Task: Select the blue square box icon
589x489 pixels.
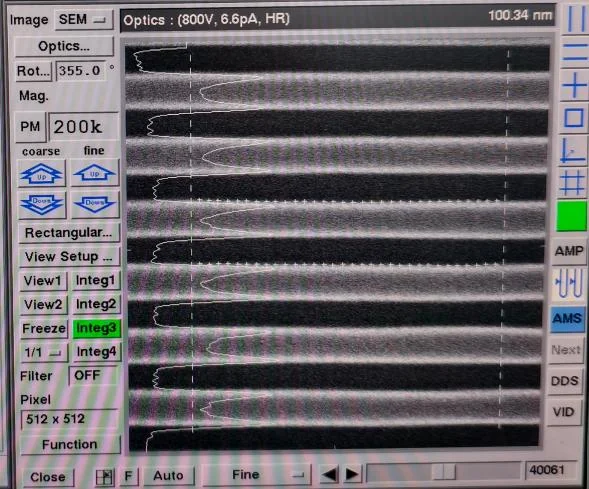Action: click(573, 118)
